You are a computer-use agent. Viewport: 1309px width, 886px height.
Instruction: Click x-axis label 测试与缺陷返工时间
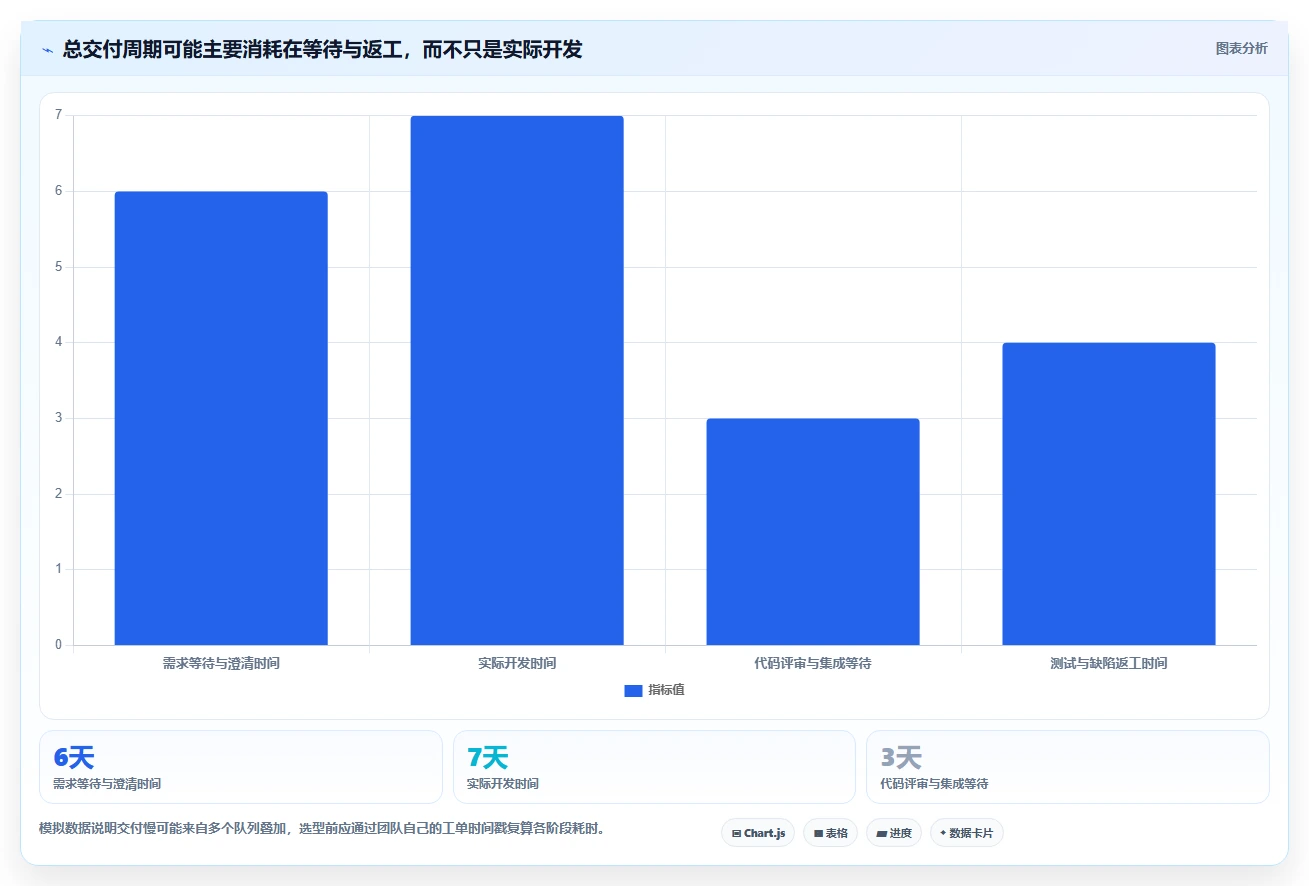[x=1109, y=663]
